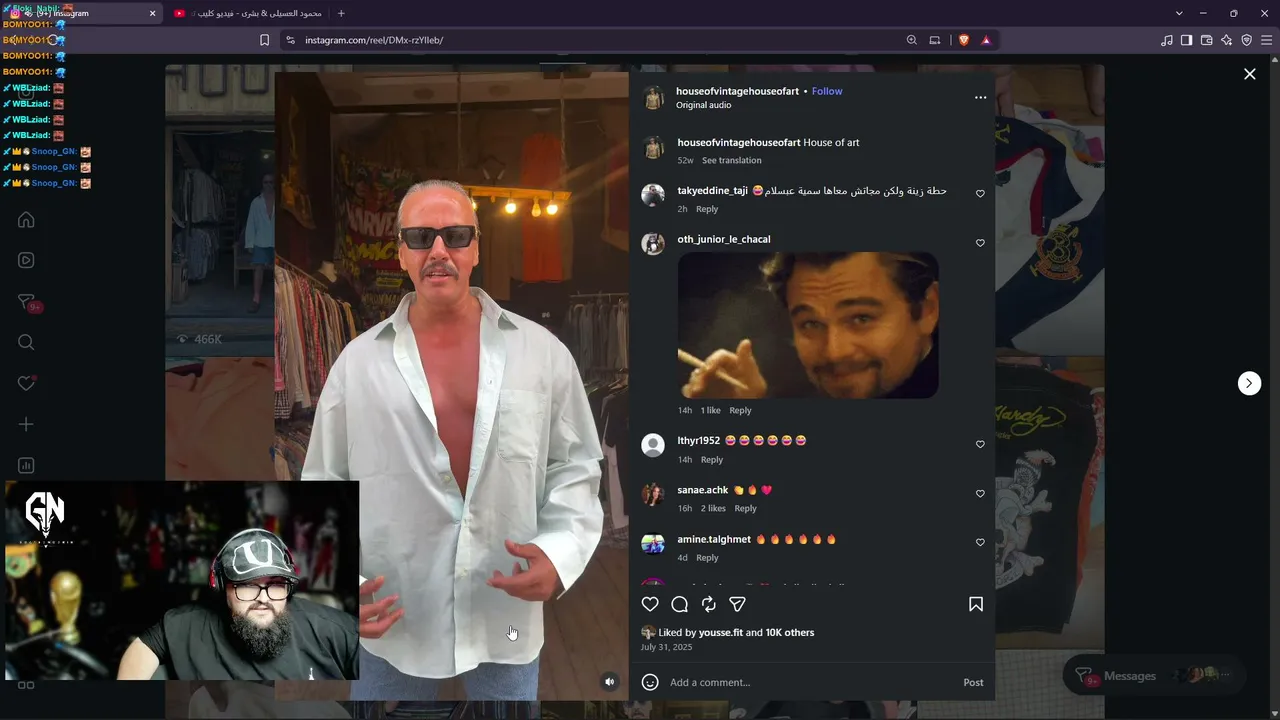Viewport: 1280px width, 720px height.
Task: Share the reel with the paper plane icon
Action: click(737, 604)
